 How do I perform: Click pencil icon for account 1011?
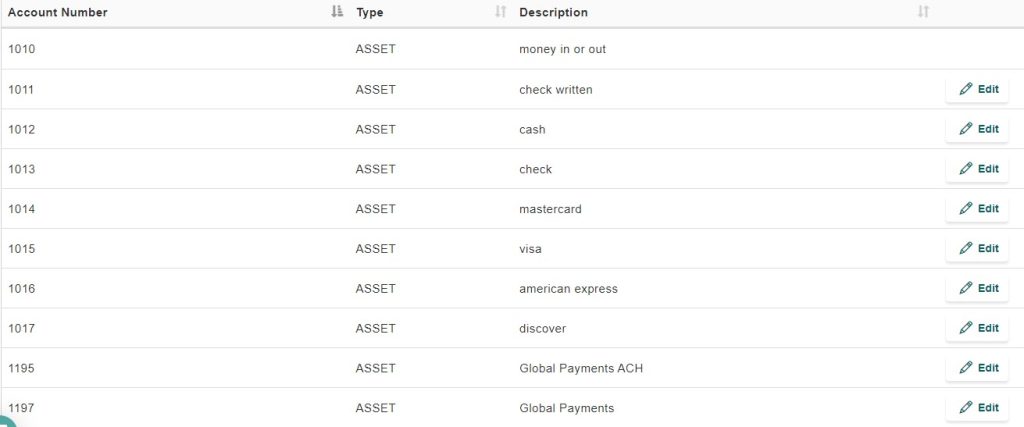pos(966,89)
